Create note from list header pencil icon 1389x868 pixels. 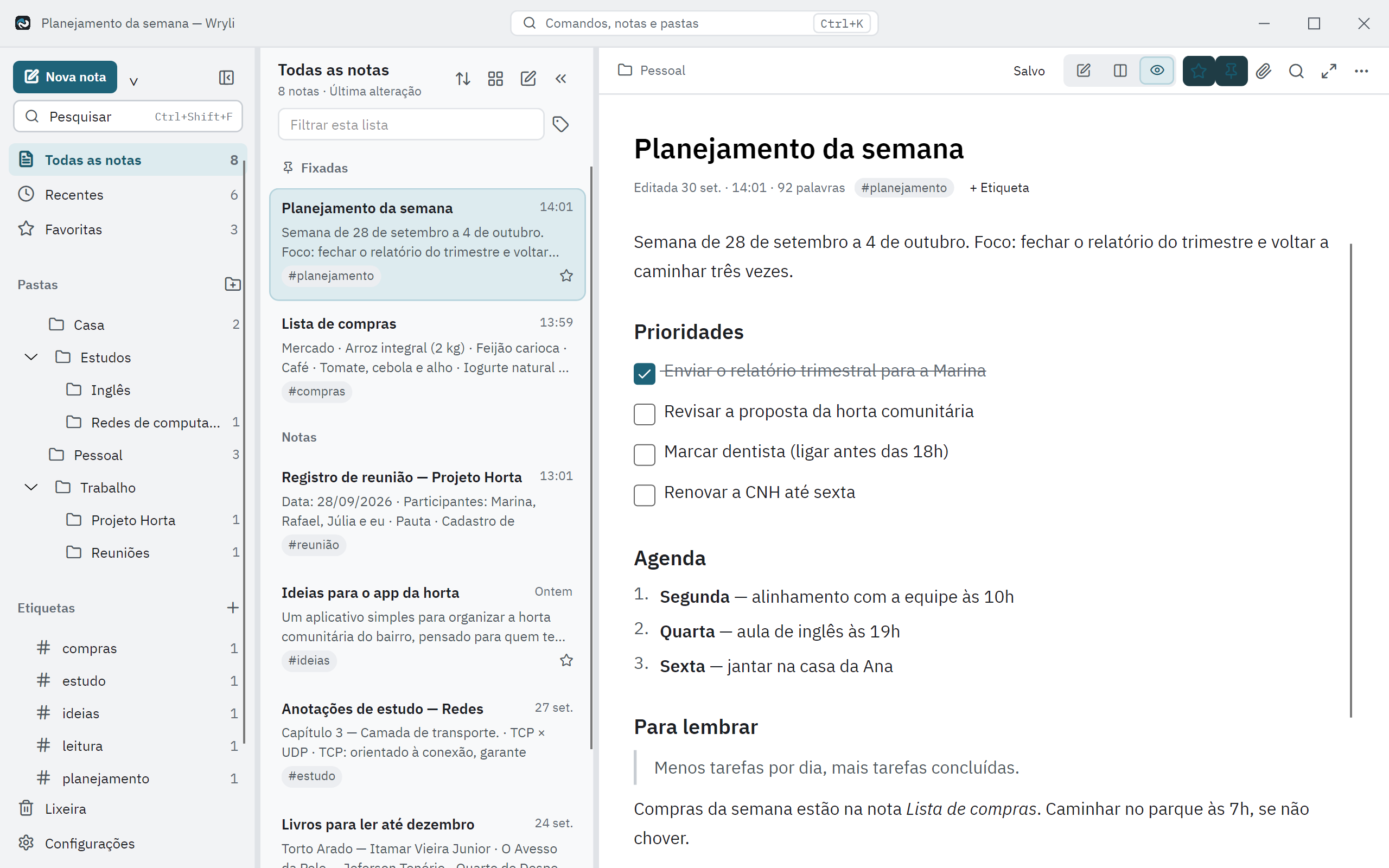coord(528,79)
